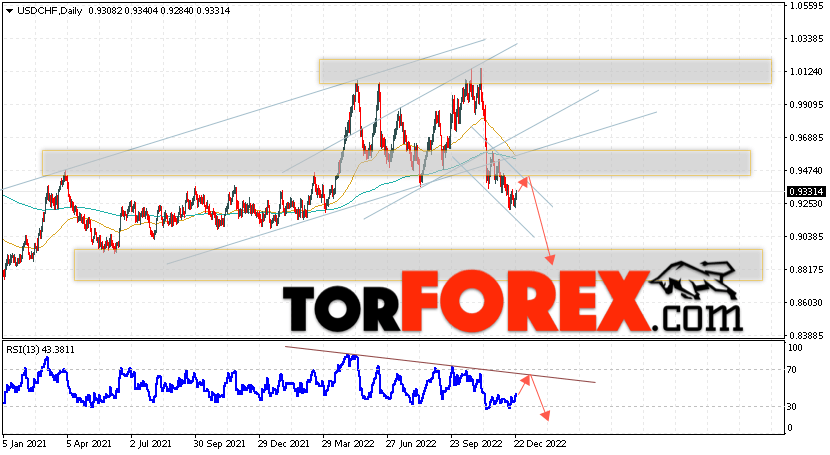Click price scale value 0.86030

[806, 302]
